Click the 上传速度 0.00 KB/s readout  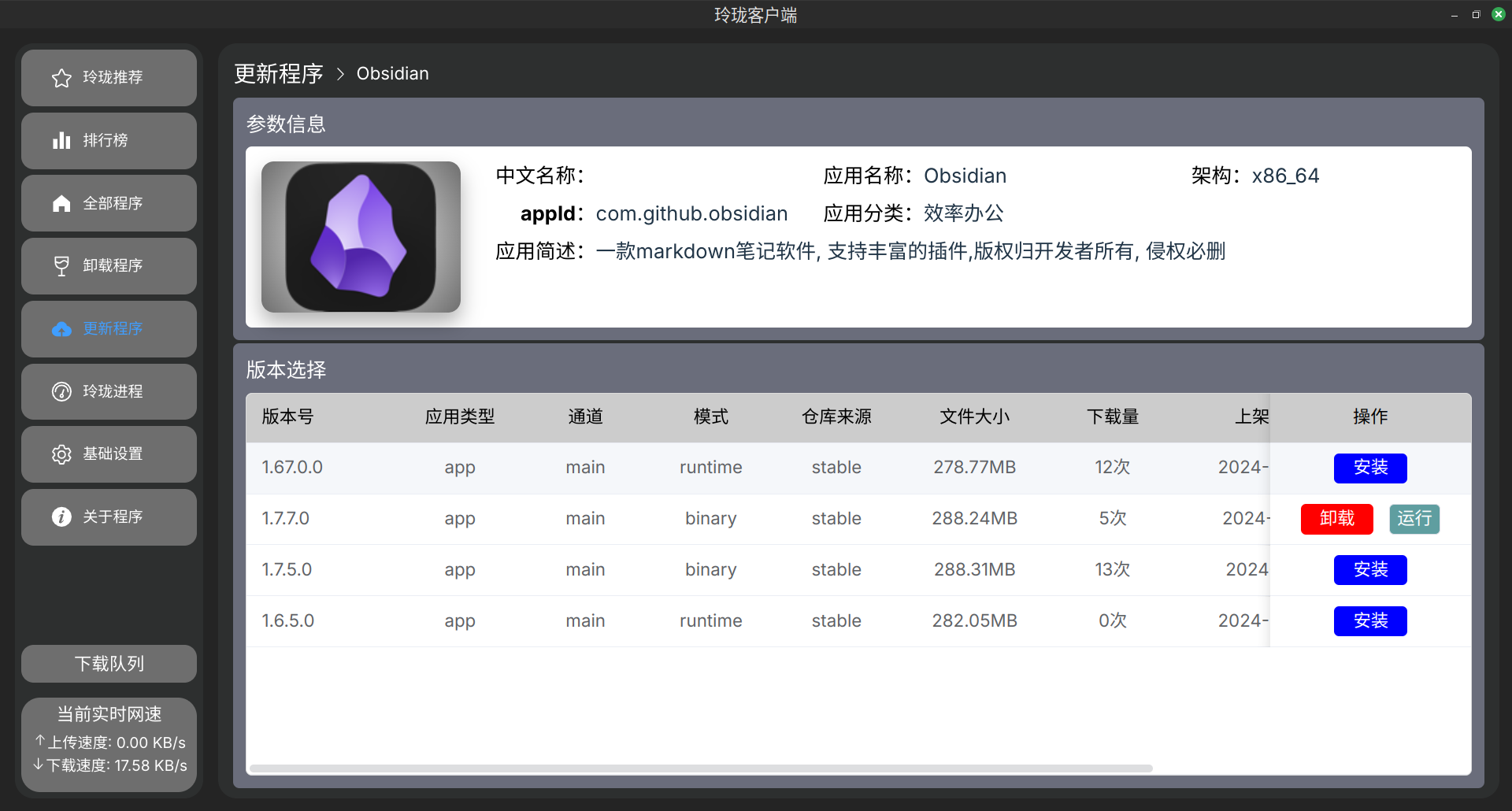click(x=109, y=742)
